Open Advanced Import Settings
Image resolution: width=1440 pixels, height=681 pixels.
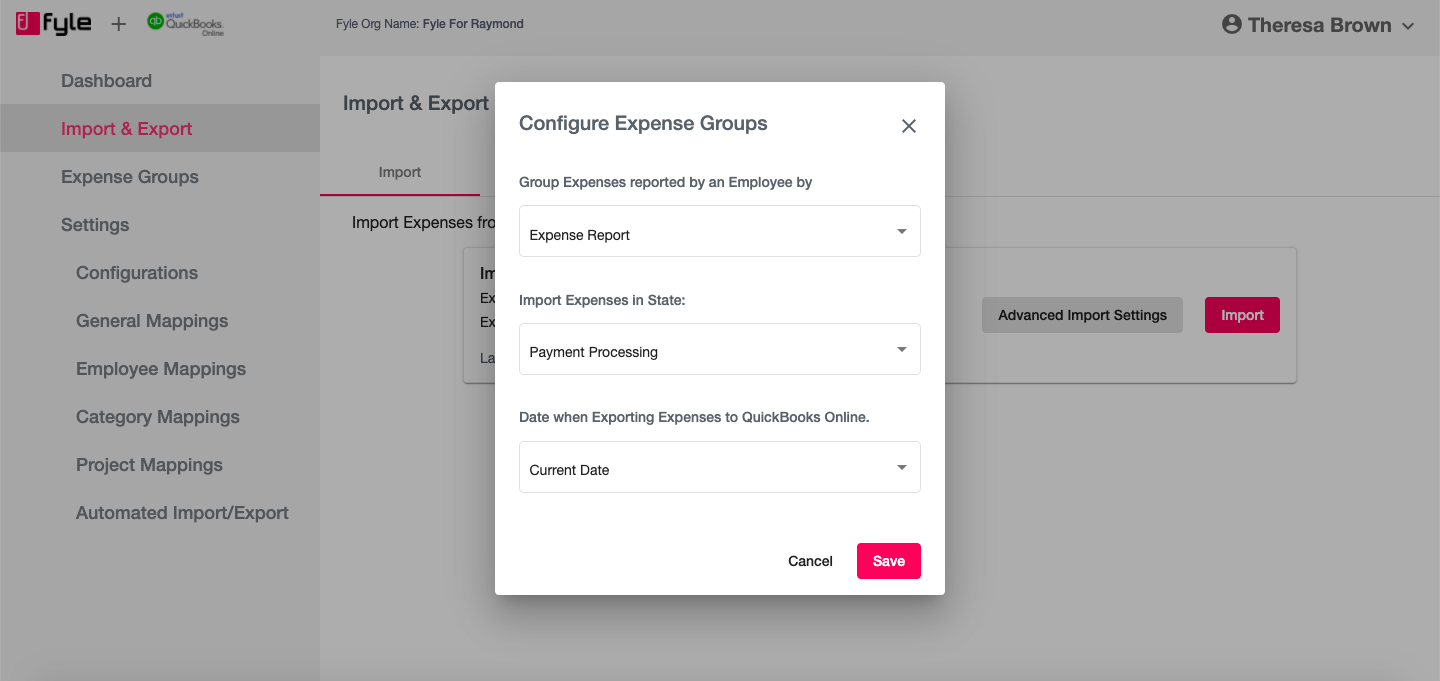[x=1082, y=315]
